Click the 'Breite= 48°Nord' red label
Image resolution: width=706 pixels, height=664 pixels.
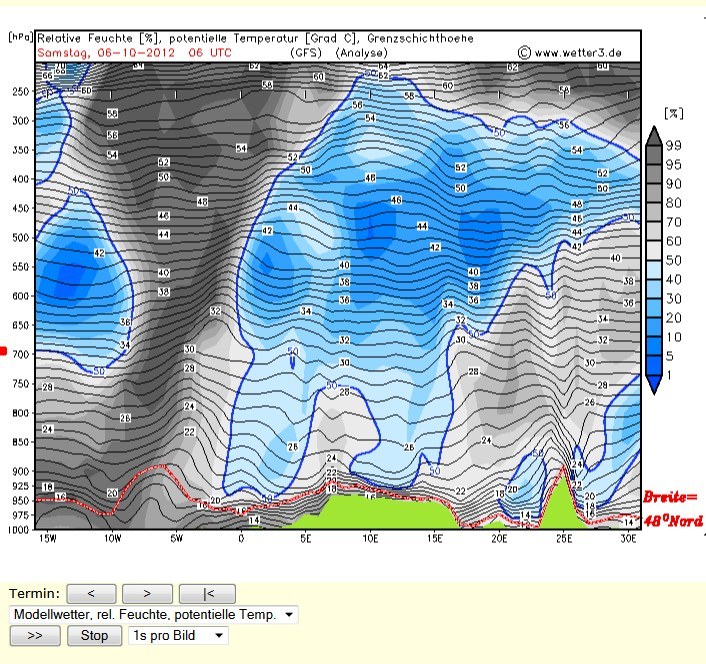click(x=672, y=508)
